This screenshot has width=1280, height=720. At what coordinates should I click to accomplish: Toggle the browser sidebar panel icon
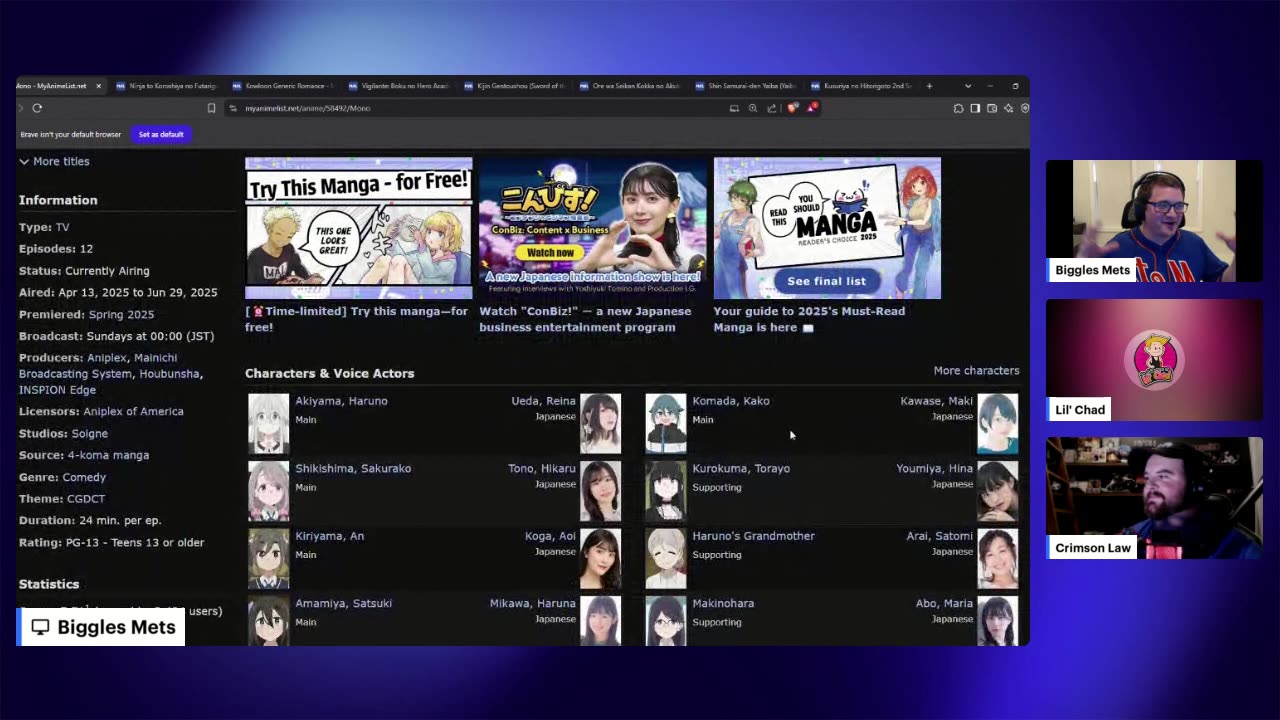click(x=975, y=108)
